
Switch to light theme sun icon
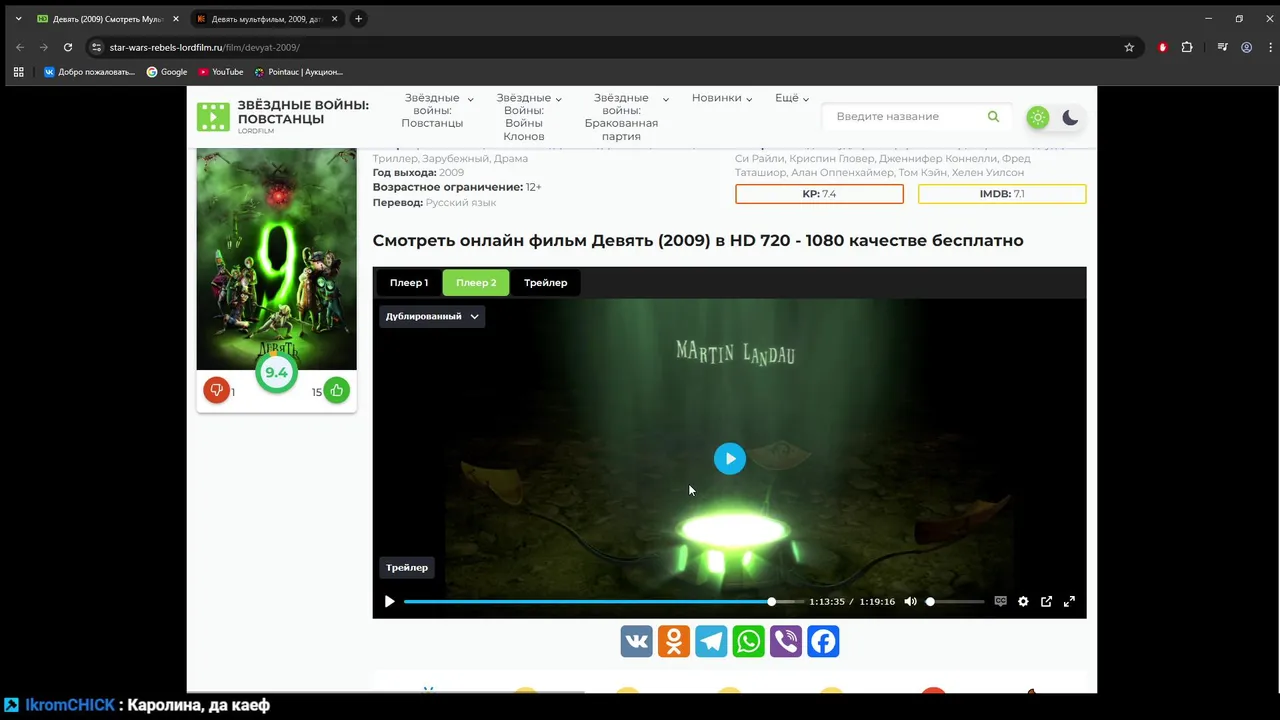1038,117
